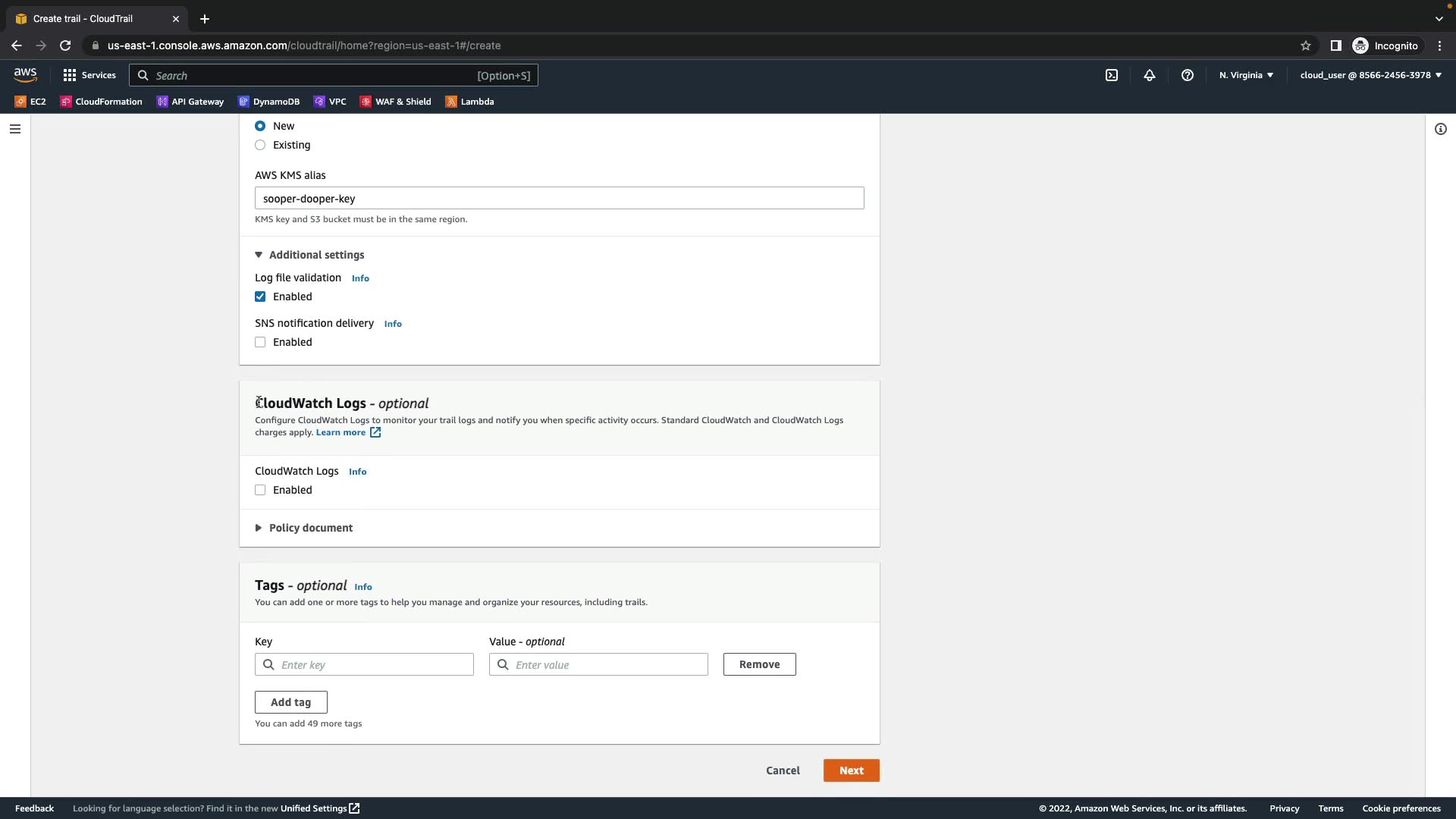Uncheck Log file validation Enabled checkbox
The image size is (1456, 819).
pyautogui.click(x=260, y=297)
